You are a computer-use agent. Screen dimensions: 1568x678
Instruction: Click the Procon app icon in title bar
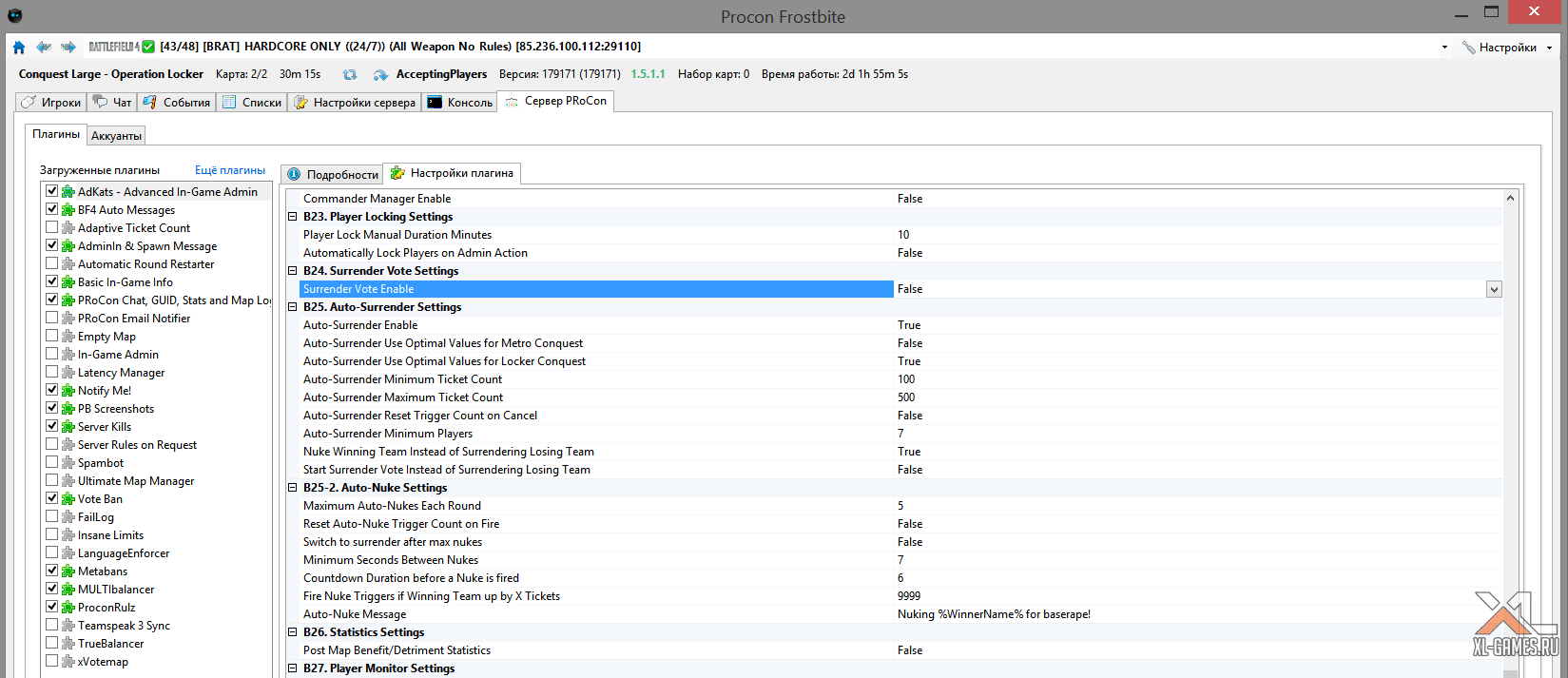pos(14,15)
